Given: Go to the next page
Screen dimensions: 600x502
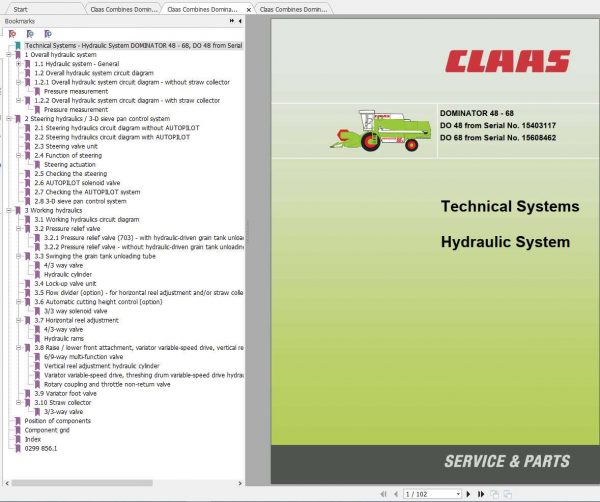Looking at the screenshot, I should (x=468, y=494).
